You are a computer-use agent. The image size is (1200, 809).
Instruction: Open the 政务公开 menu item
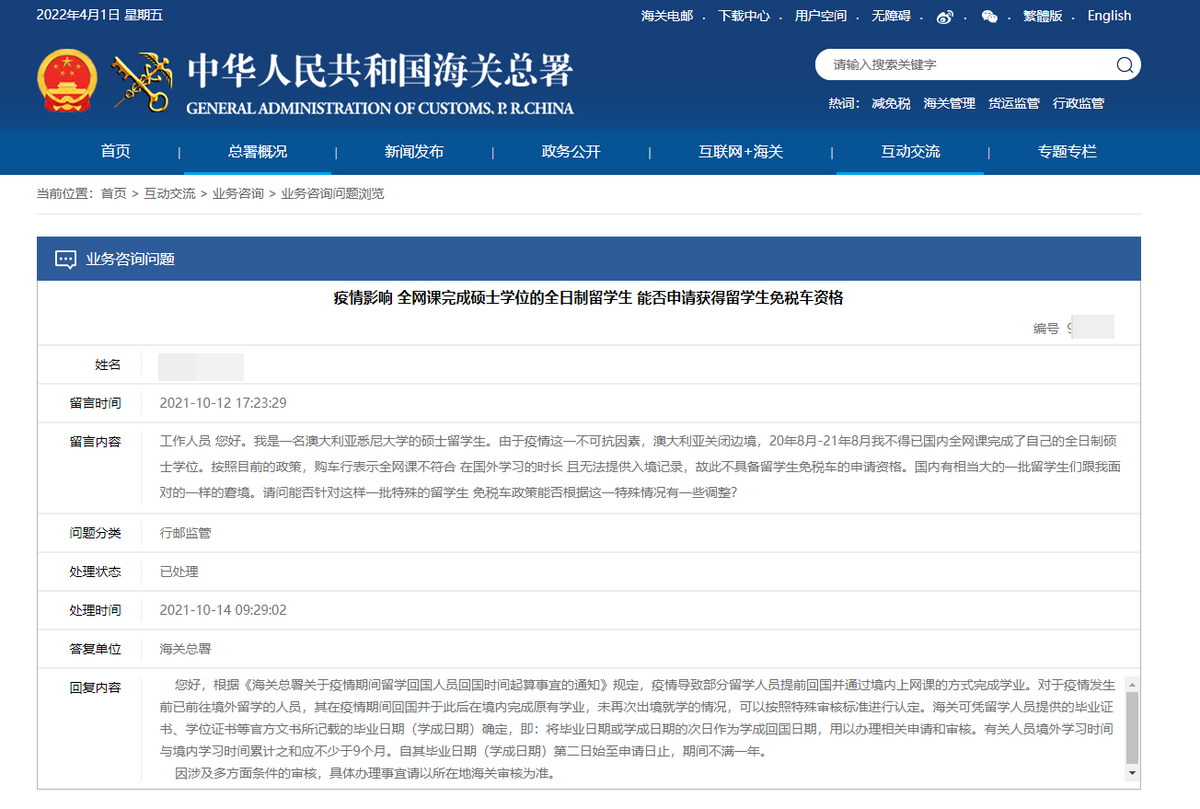569,151
